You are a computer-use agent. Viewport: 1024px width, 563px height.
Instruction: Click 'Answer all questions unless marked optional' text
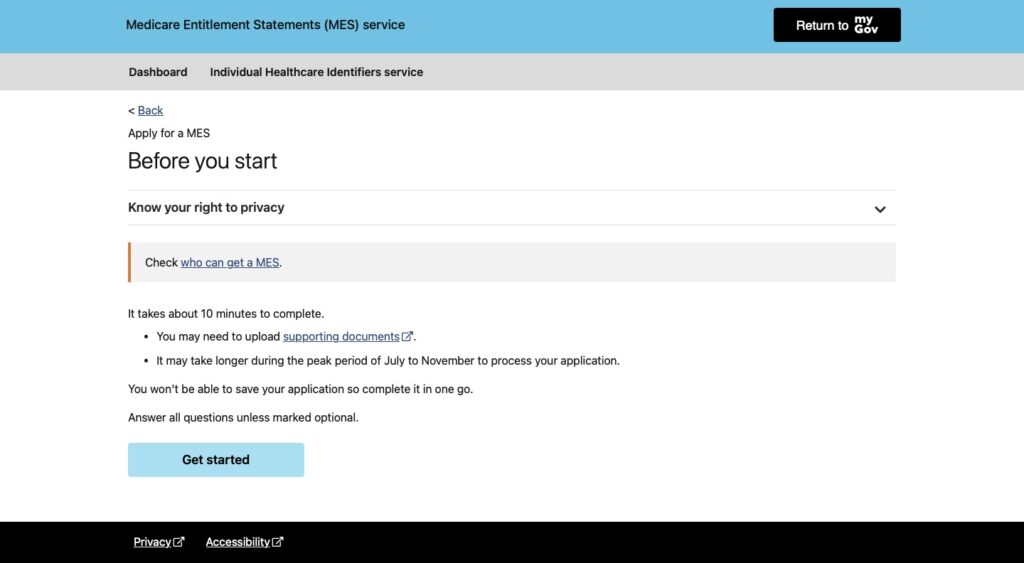[243, 417]
